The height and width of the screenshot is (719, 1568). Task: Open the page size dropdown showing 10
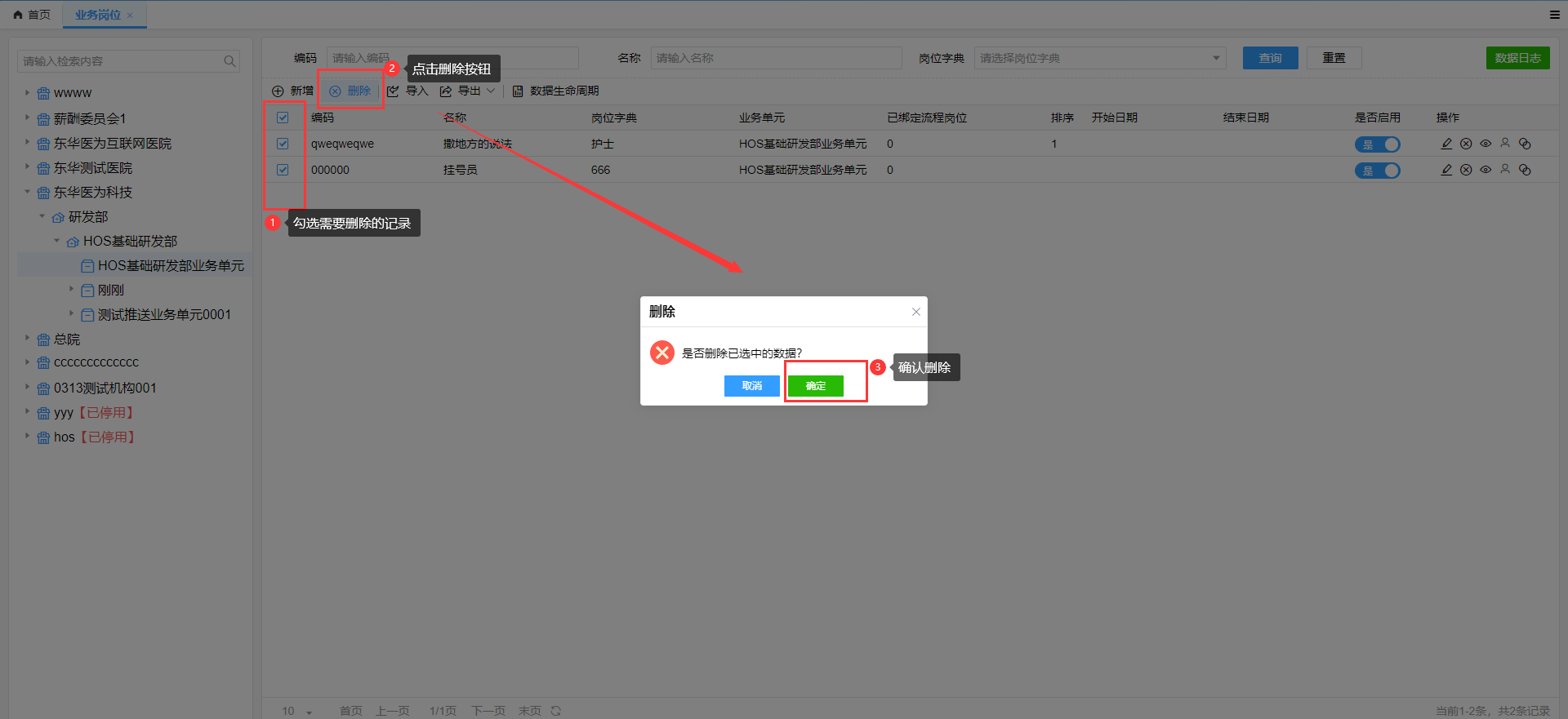297,711
